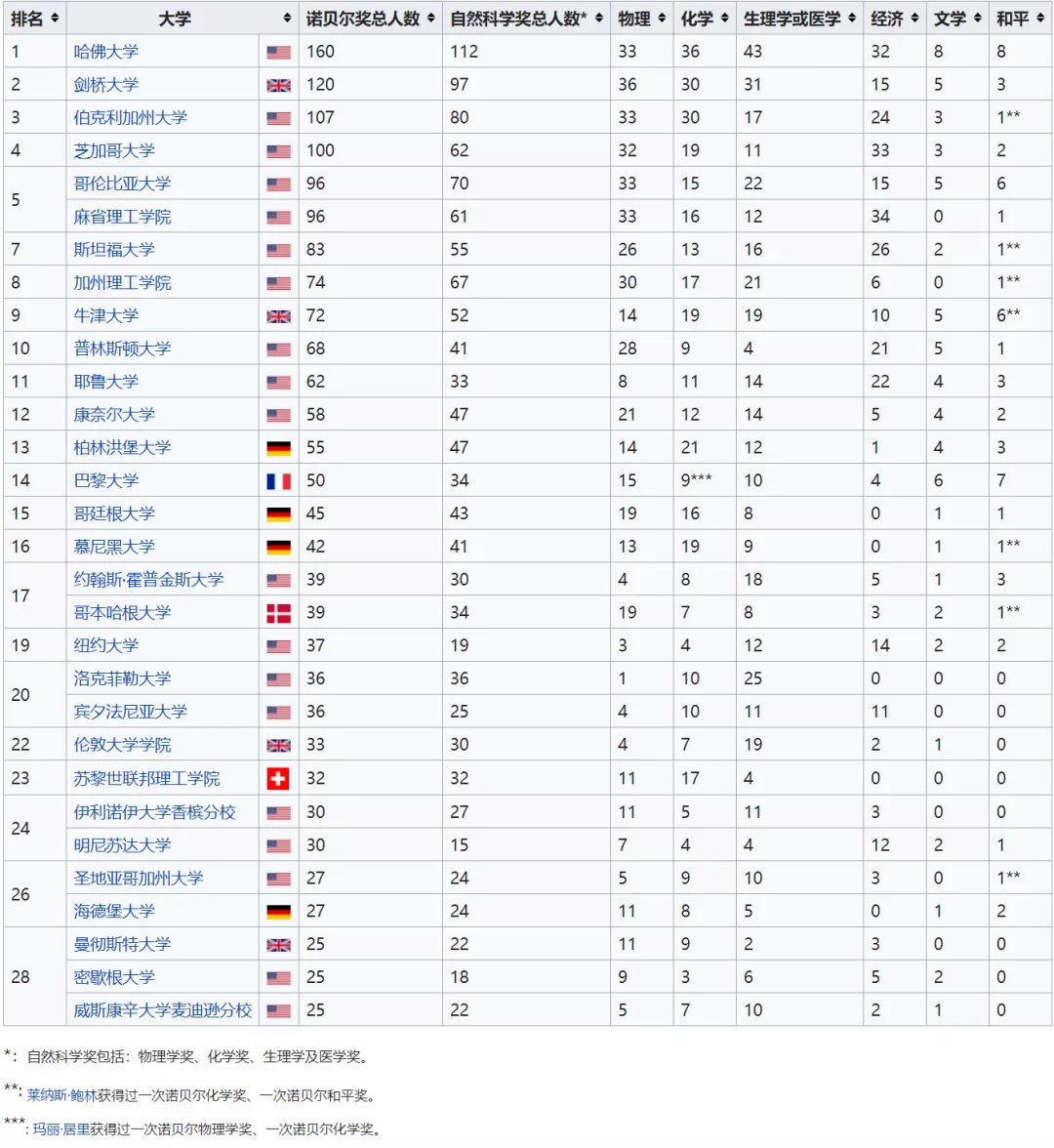Sort by 诺贝尔奖总人数 column arrows
The width and height of the screenshot is (1054, 1148).
pos(430,19)
